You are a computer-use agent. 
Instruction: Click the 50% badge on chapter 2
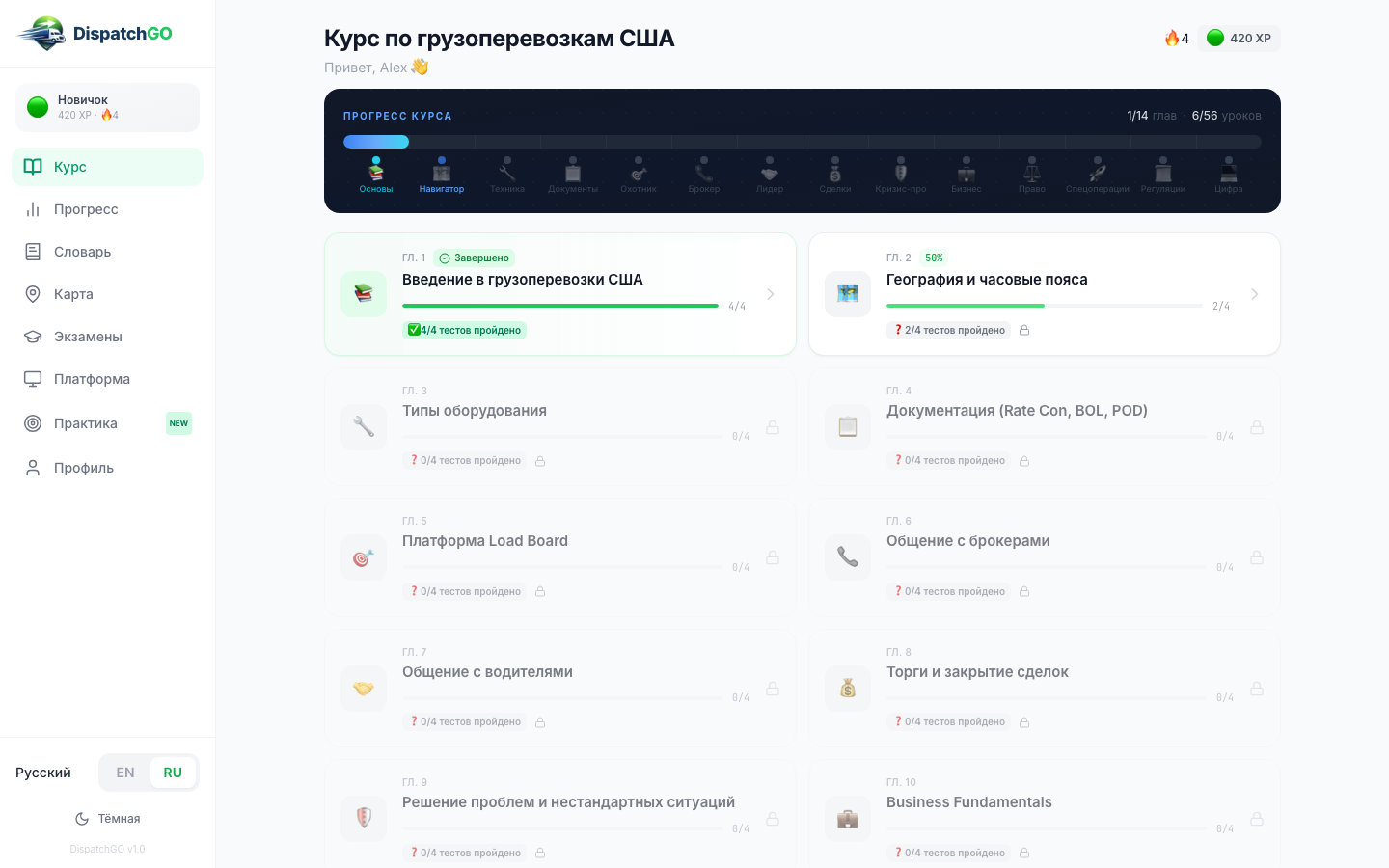coord(934,258)
